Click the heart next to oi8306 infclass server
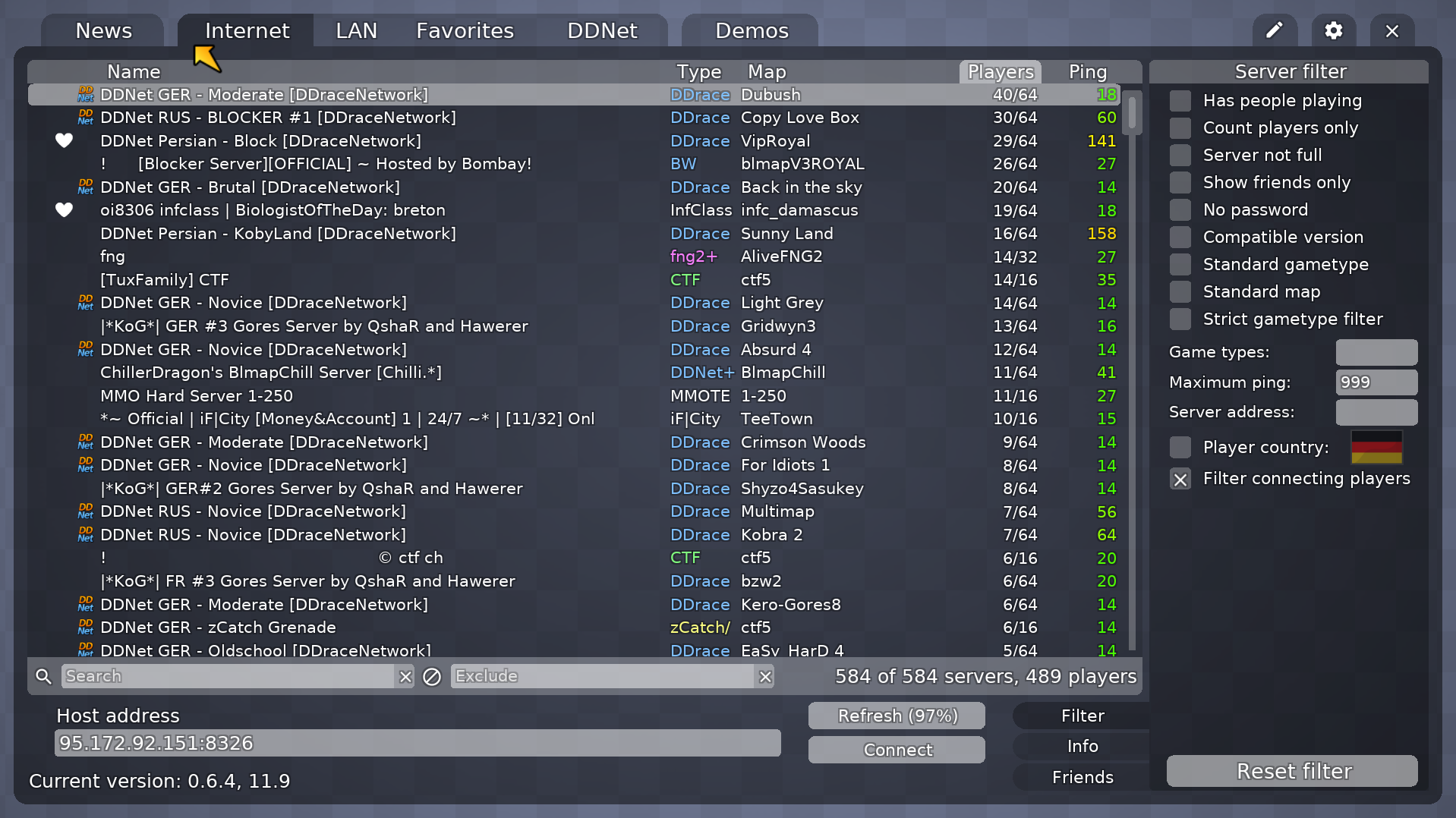Viewport: 1456px width, 818px height. pyautogui.click(x=64, y=210)
